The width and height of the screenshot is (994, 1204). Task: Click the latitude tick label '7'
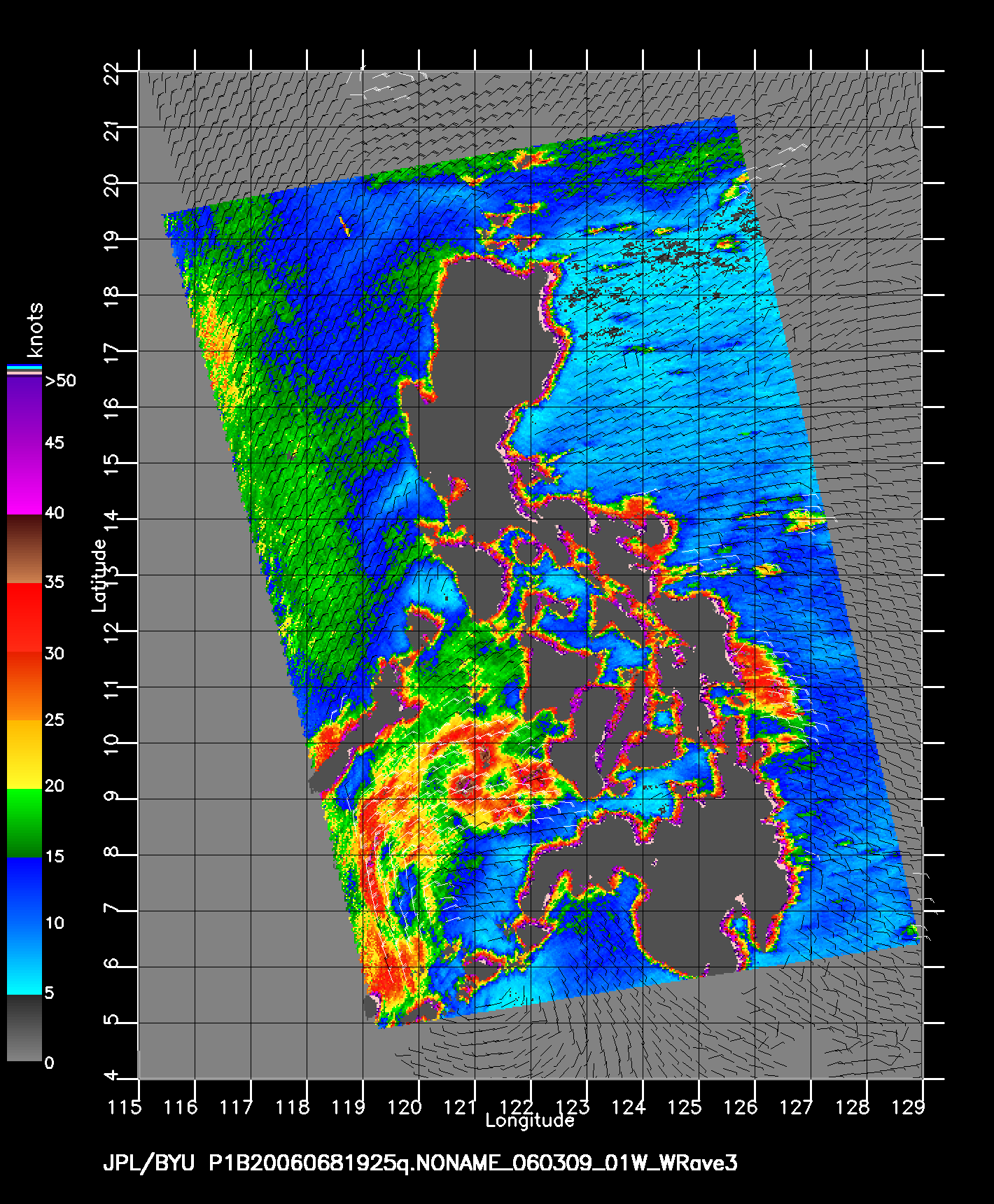click(111, 909)
